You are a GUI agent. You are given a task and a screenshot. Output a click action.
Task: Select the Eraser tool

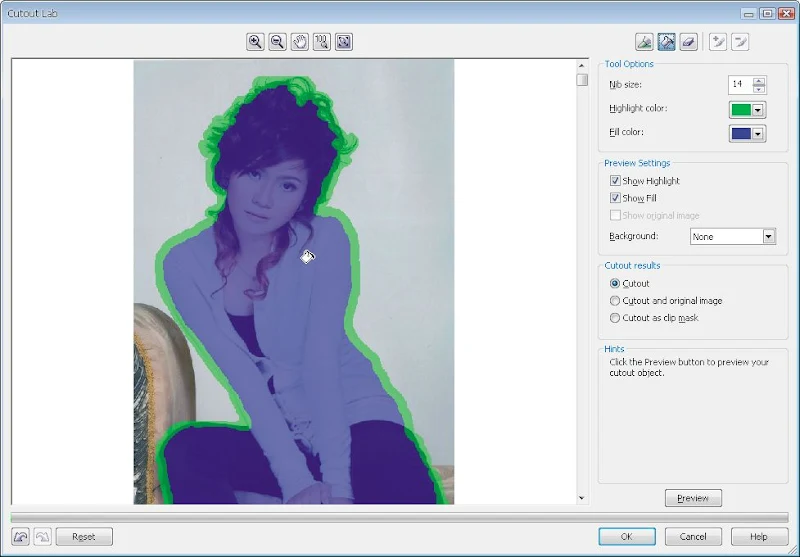[x=688, y=42]
